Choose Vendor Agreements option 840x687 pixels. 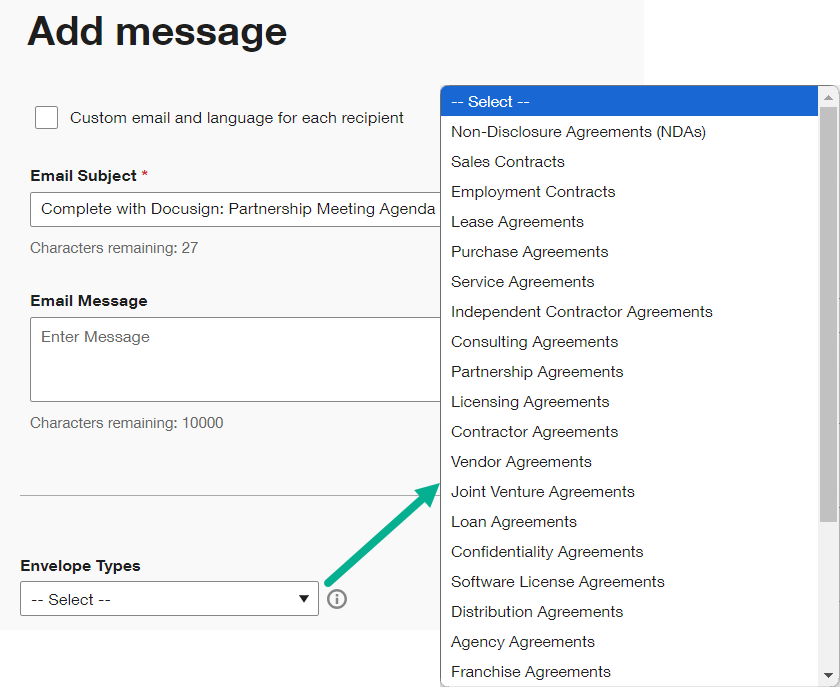[521, 462]
